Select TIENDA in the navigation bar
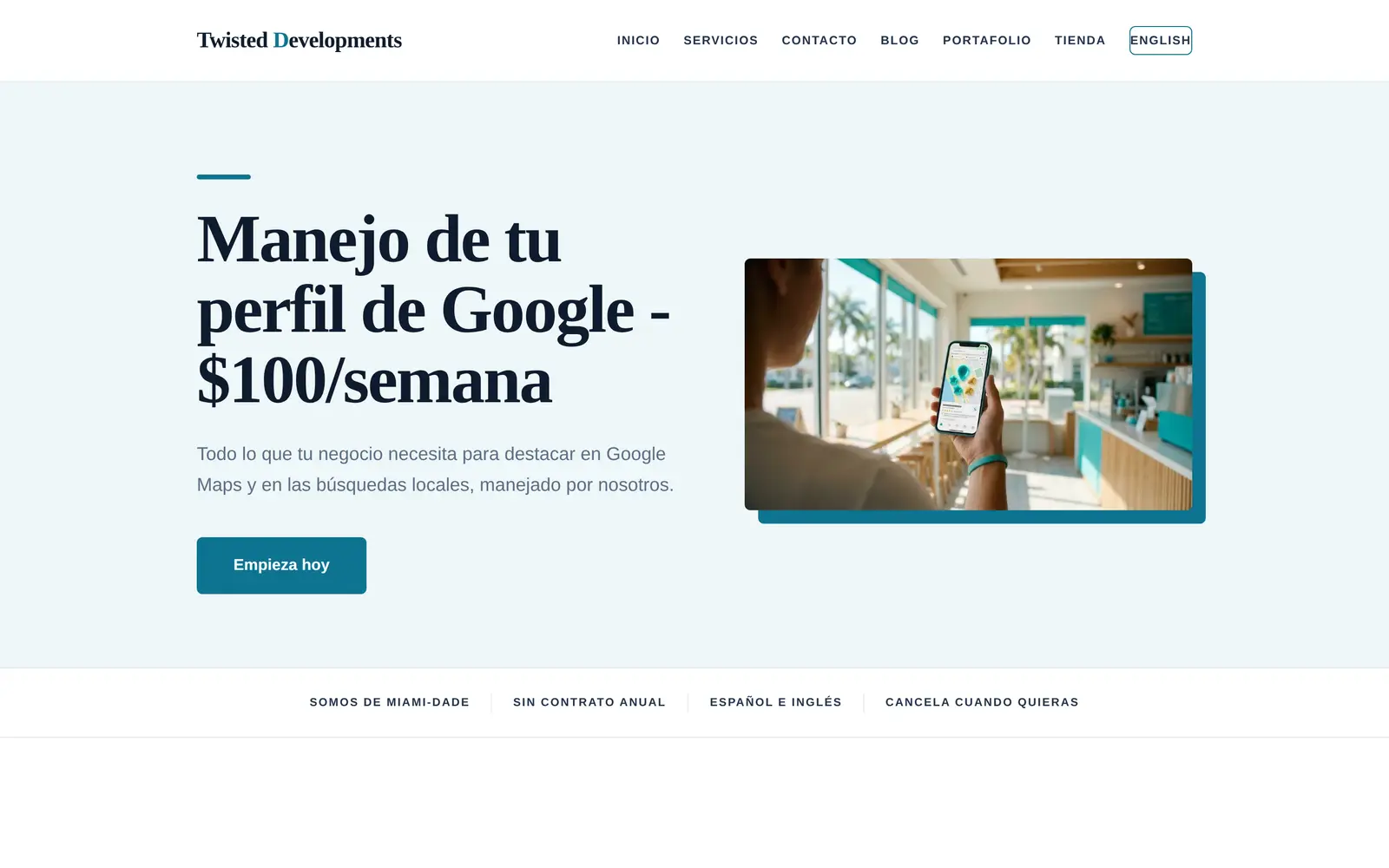 tap(1080, 40)
